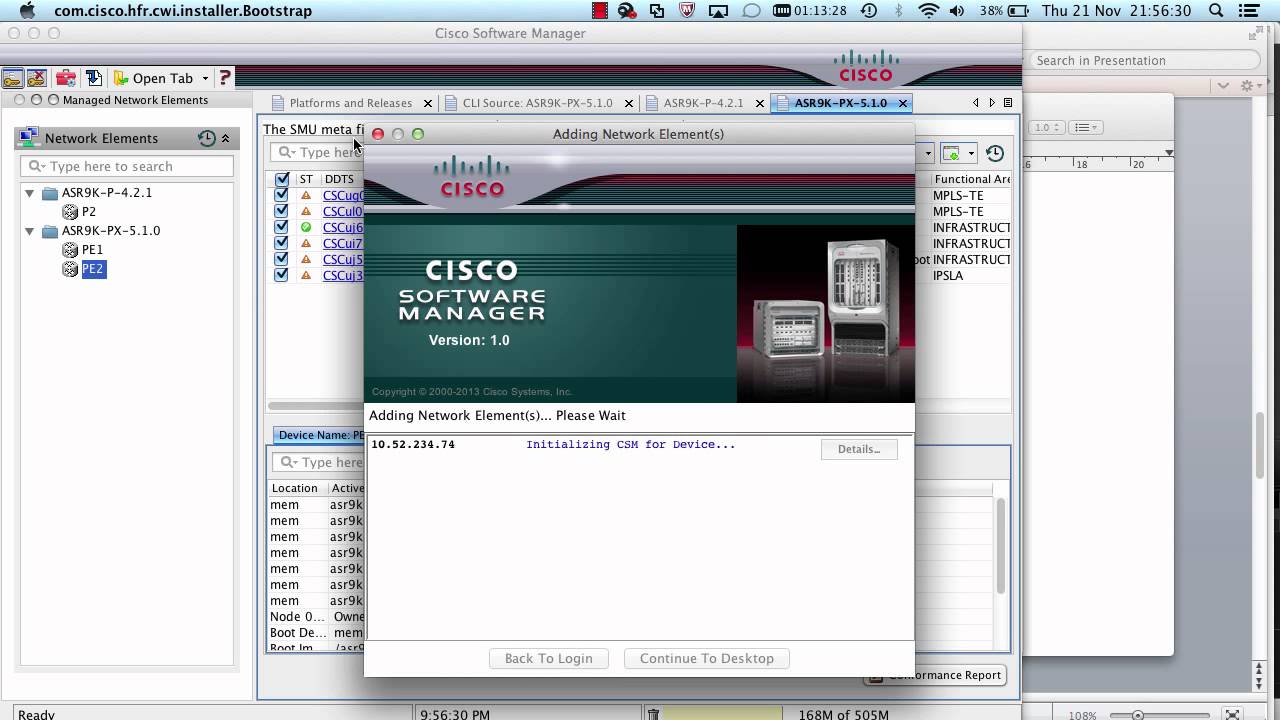Uncheck the checkbox for the CSCui7 row
The width and height of the screenshot is (1280, 720).
coord(281,243)
